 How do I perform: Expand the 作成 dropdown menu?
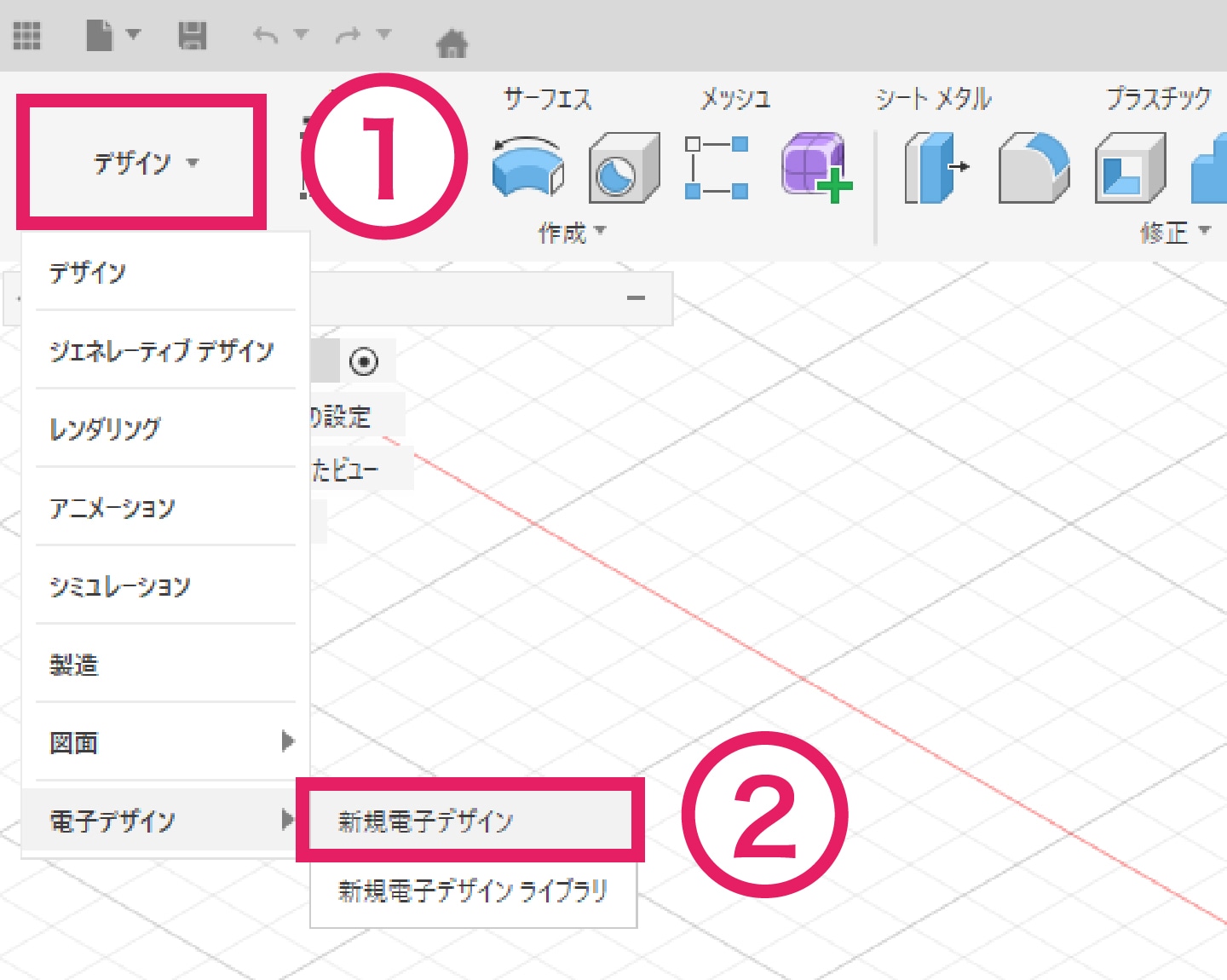572,232
